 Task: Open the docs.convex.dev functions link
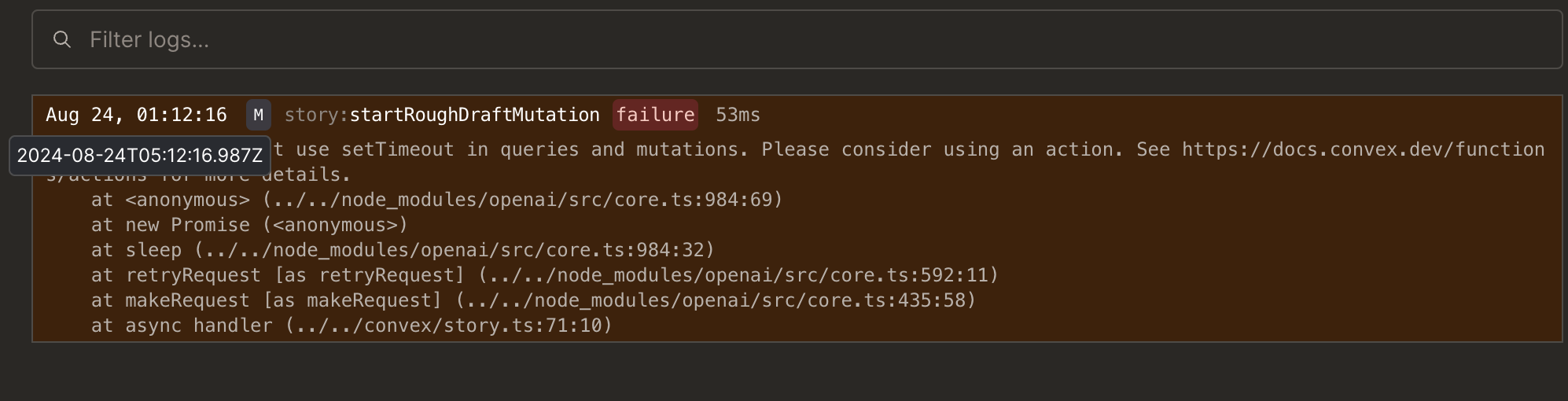point(1364,149)
